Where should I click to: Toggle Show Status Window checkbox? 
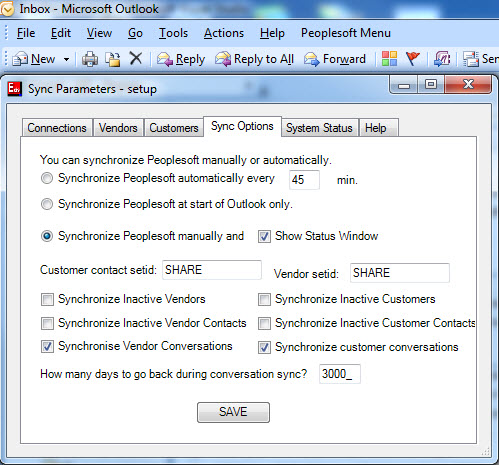(264, 237)
